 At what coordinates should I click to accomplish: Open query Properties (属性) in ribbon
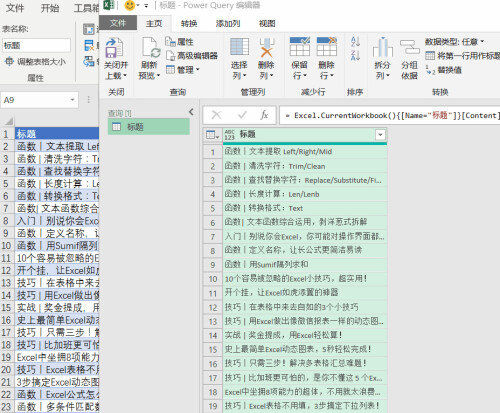(x=179, y=42)
